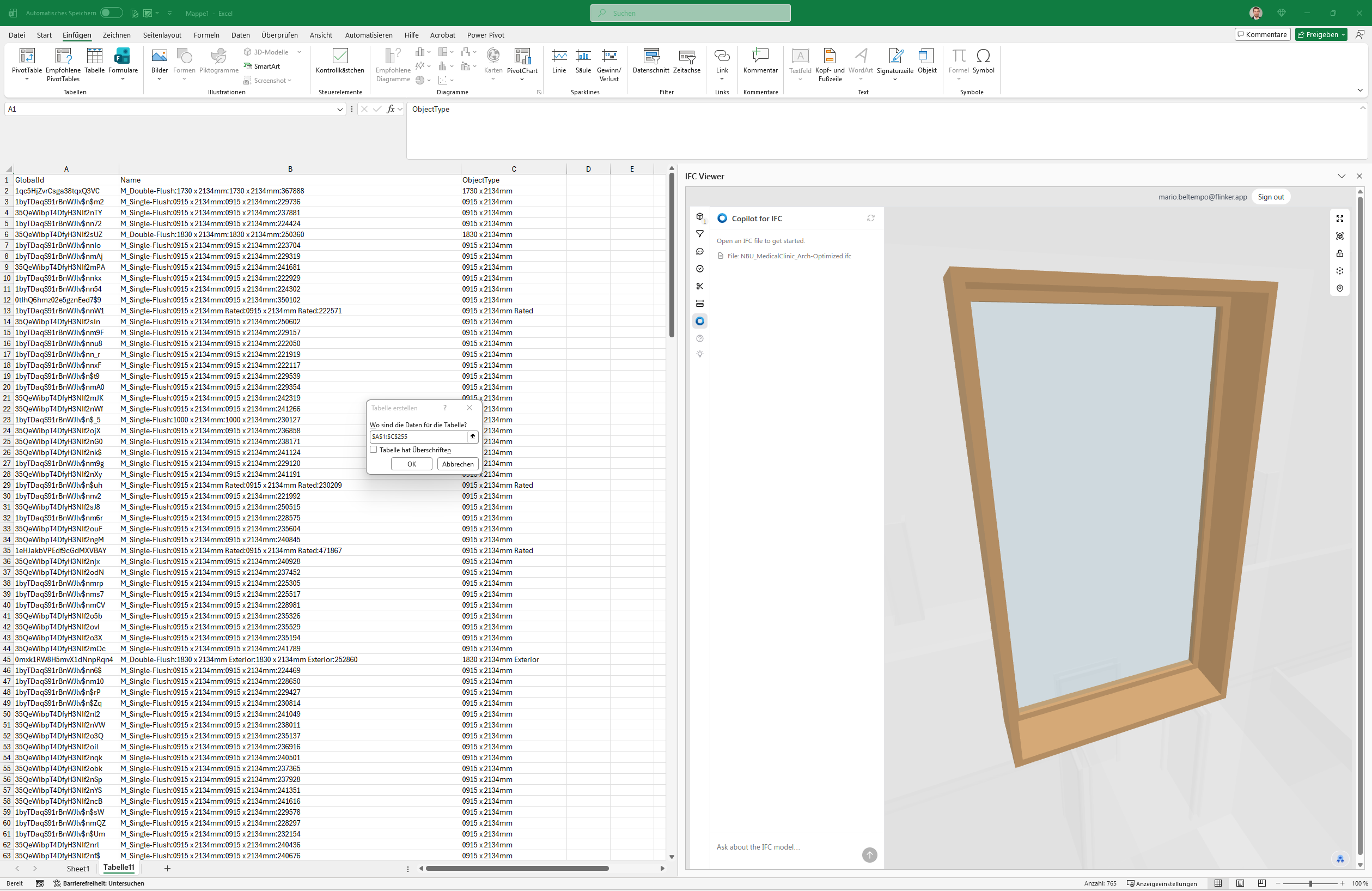Viewport: 1372px width, 891px height.
Task: Click the filter funnel icon in IFC Viewer
Action: (699, 234)
